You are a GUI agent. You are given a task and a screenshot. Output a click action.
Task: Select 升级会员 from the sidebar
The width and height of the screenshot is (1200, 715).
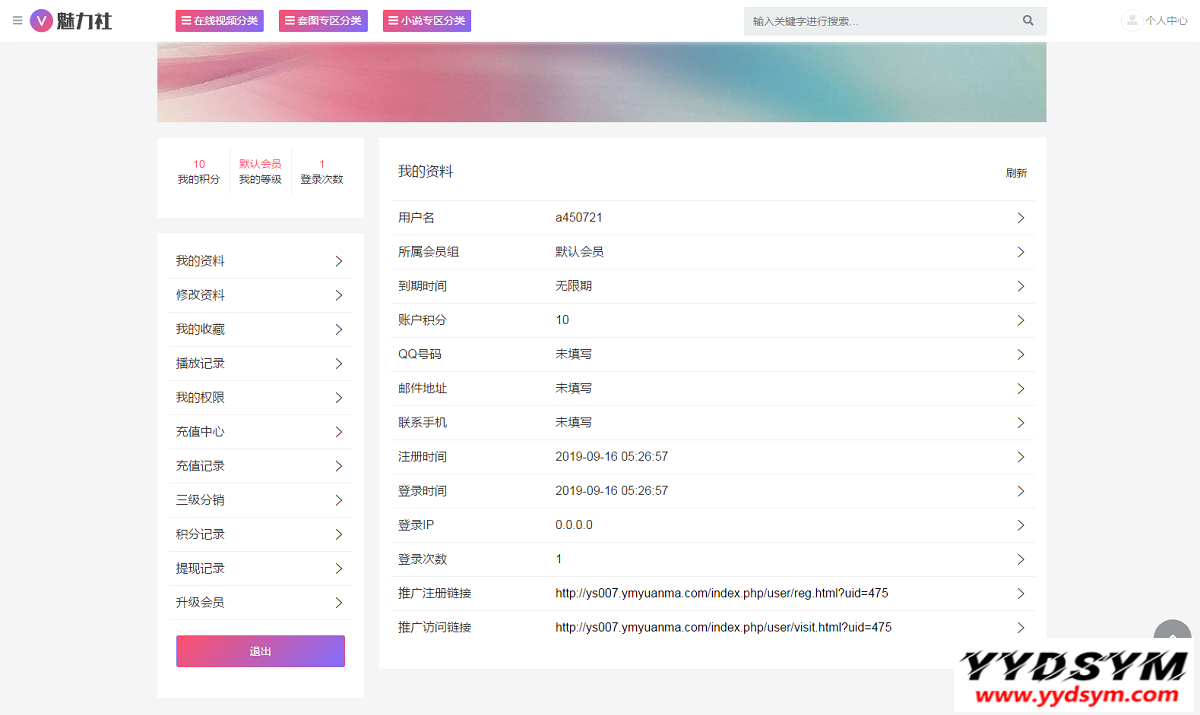click(x=260, y=602)
